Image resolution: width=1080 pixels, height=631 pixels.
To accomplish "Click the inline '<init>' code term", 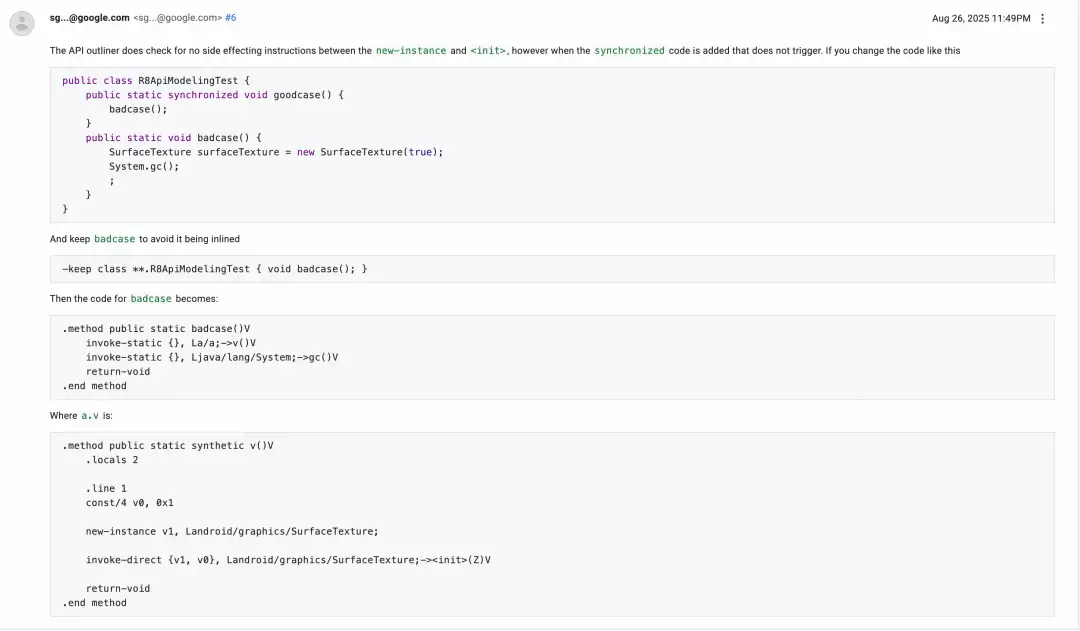I will (488, 51).
